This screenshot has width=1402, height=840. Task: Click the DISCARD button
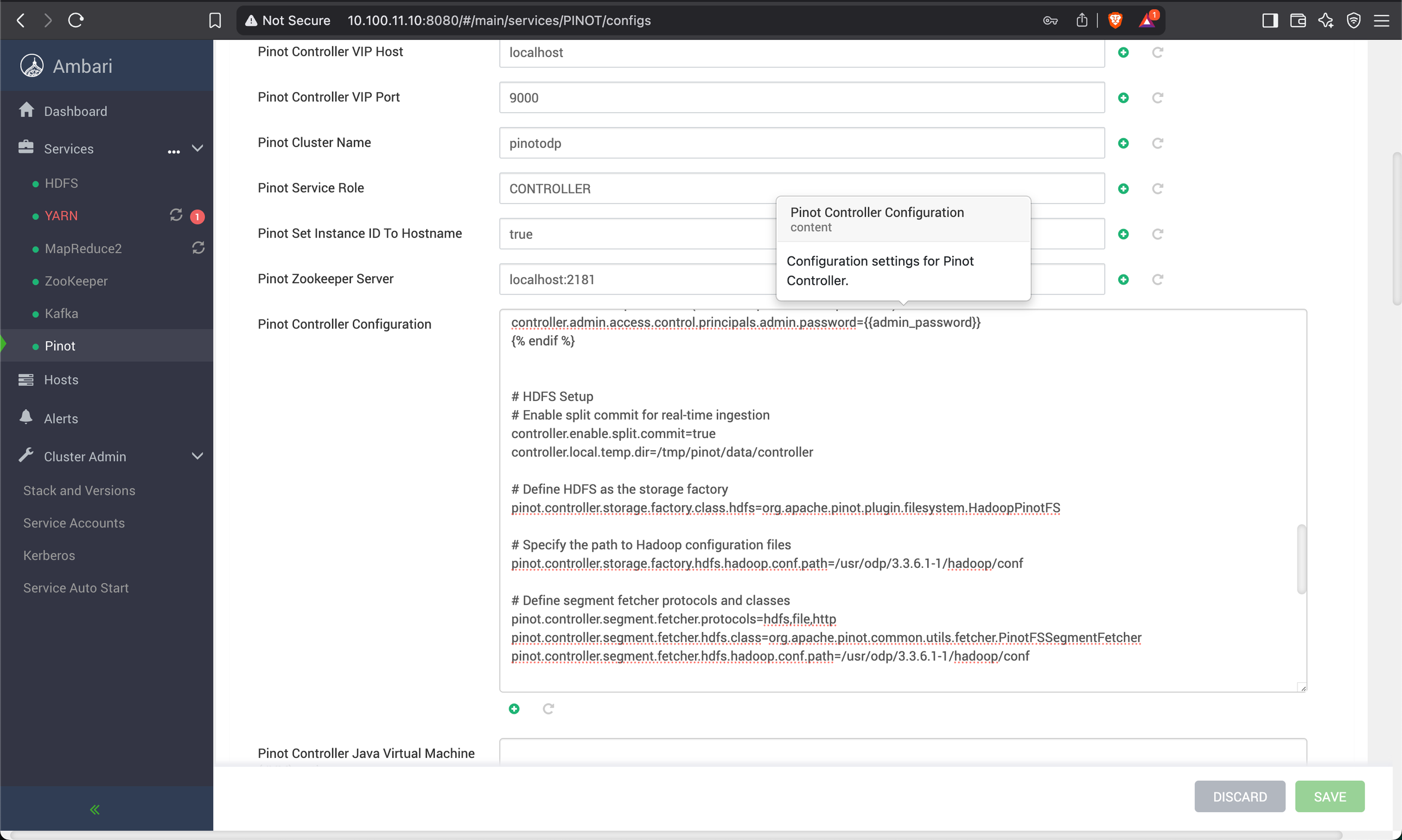click(1239, 796)
